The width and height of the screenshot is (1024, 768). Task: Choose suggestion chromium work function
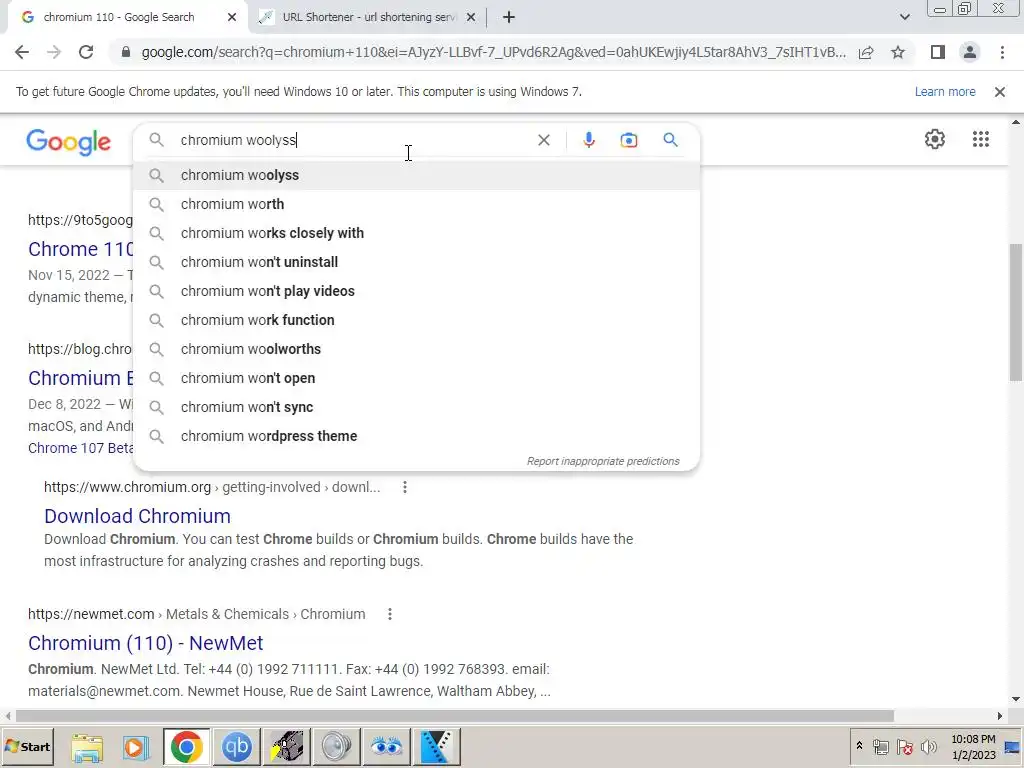(x=416, y=320)
